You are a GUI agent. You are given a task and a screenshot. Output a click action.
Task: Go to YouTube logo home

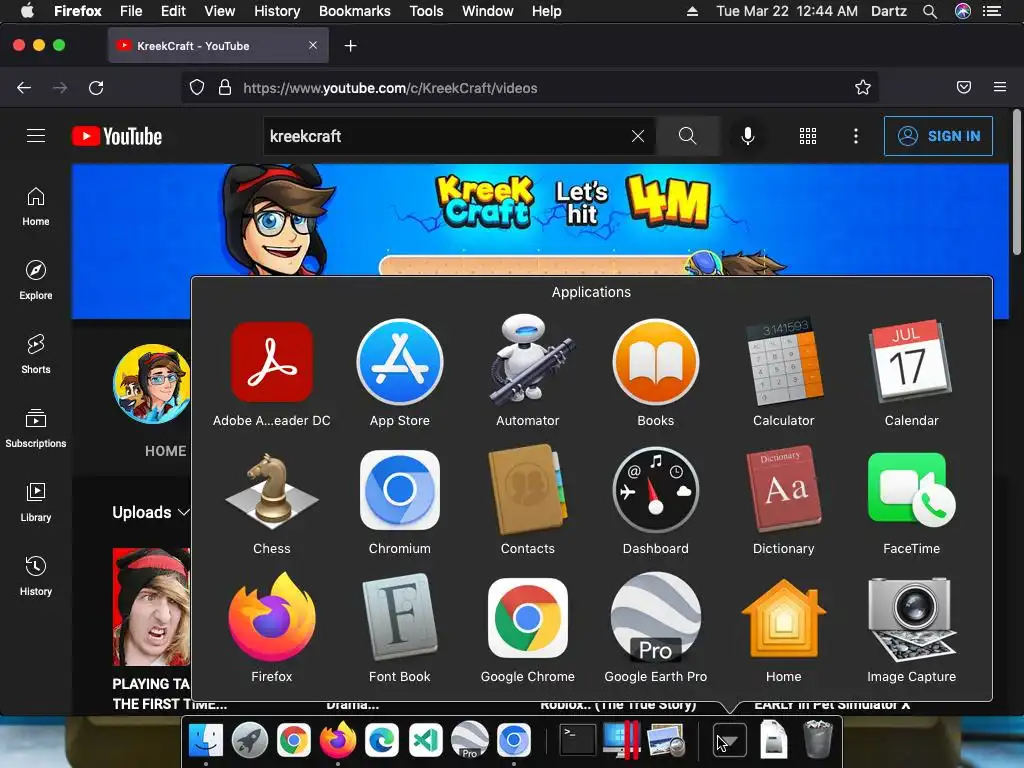tap(117, 136)
